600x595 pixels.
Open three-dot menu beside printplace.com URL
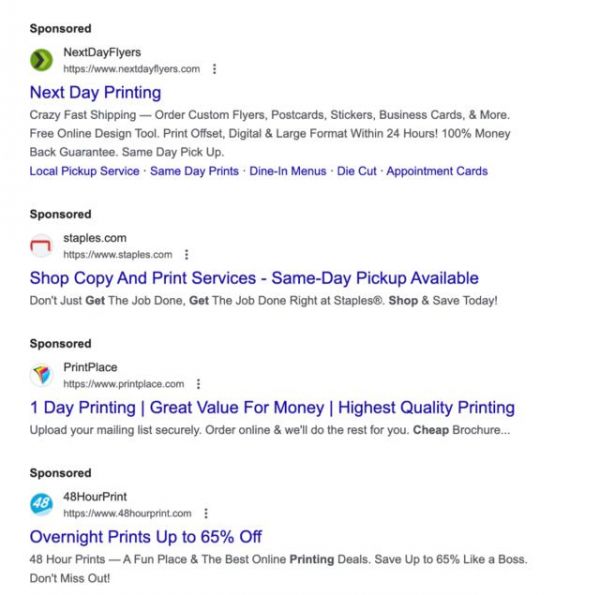(x=199, y=384)
